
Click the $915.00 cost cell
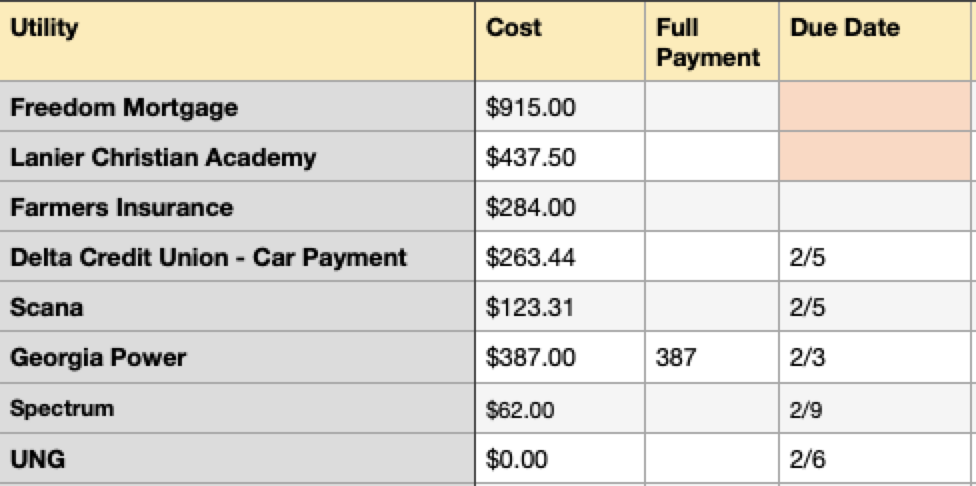coord(559,107)
